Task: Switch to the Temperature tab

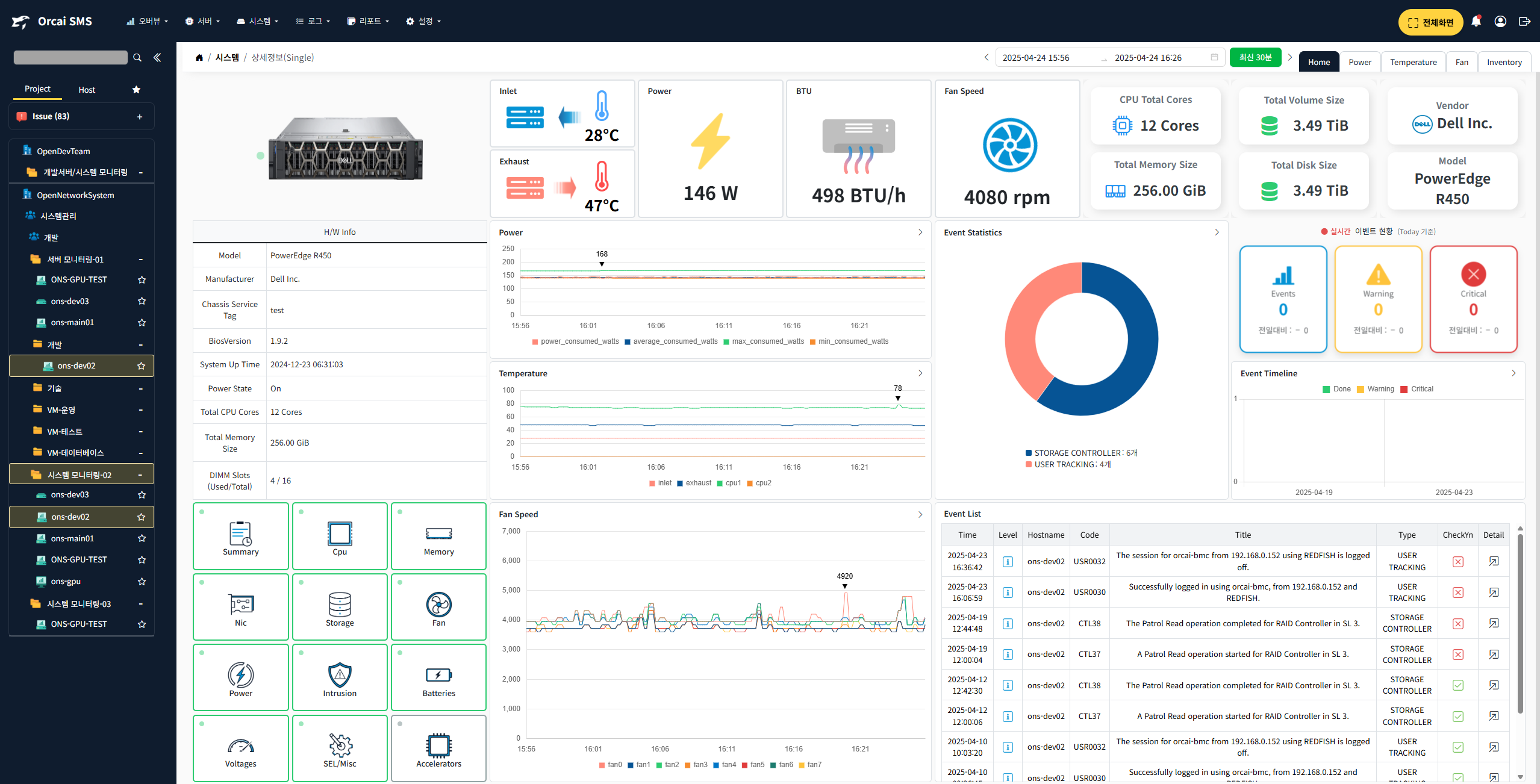Action: 1413,62
